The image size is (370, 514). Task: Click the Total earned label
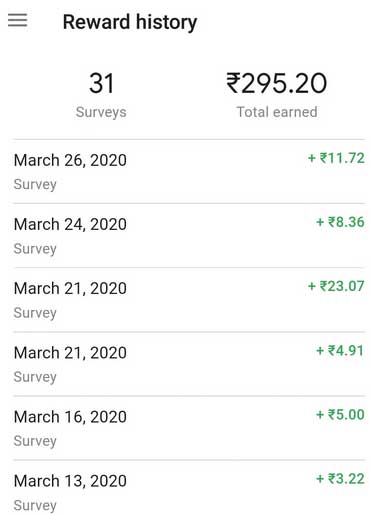tap(277, 112)
